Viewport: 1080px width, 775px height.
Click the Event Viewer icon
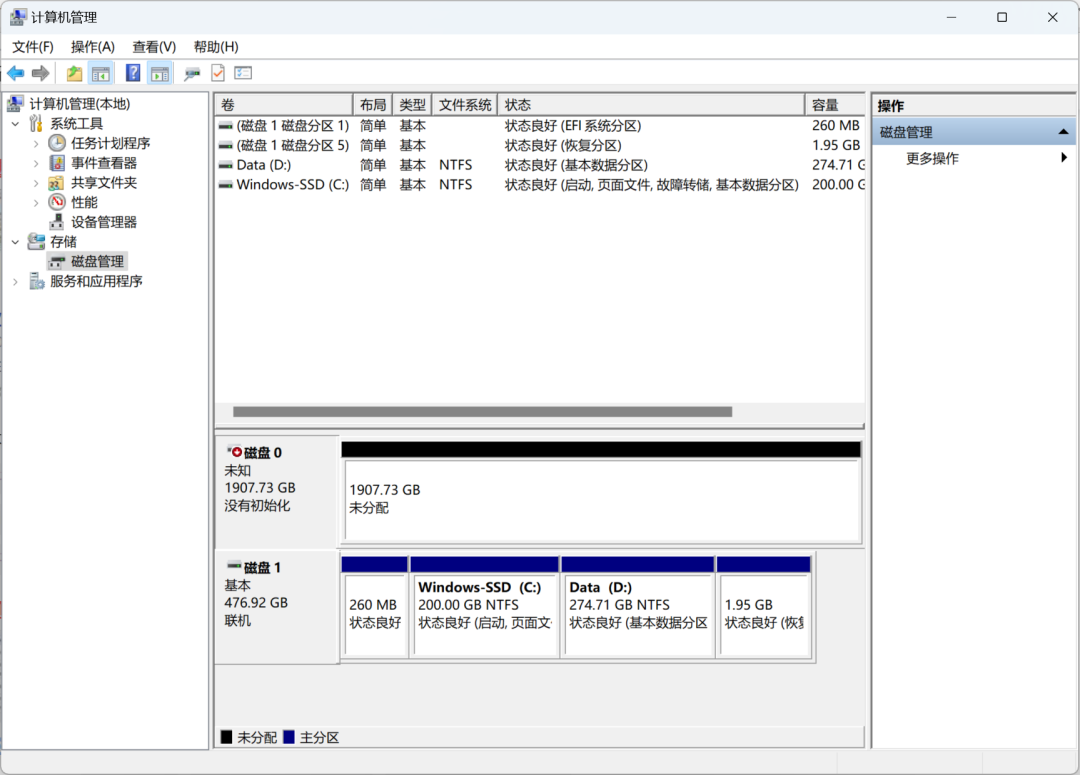pos(57,163)
